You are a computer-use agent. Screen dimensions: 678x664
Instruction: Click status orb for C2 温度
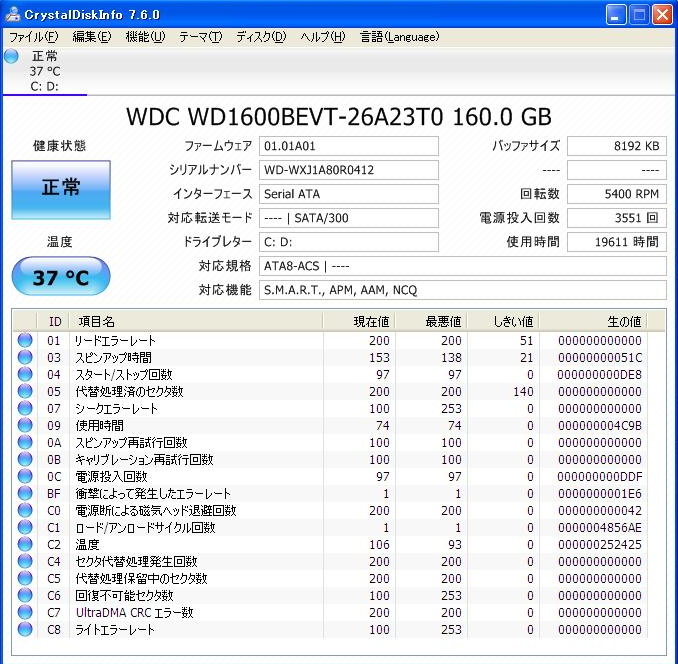[x=25, y=545]
